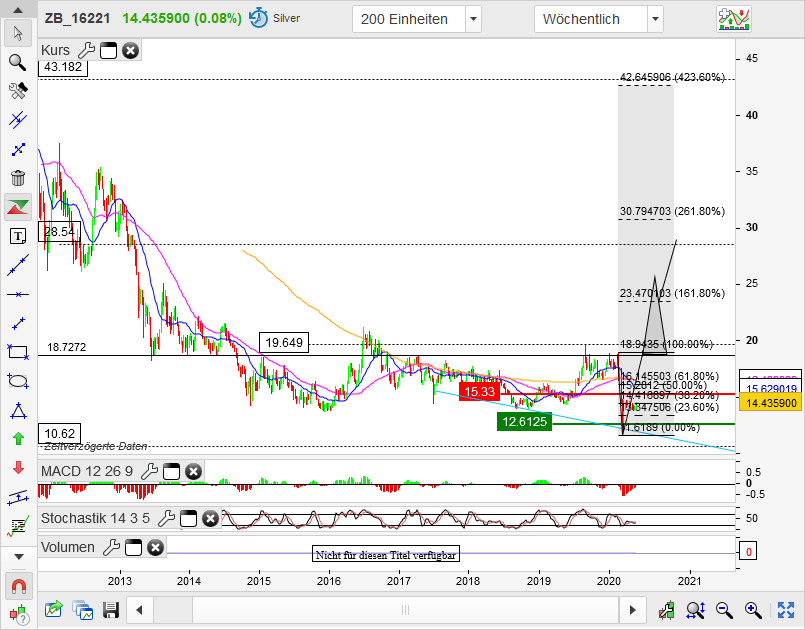
Task: Select the pointer arrow tool
Action: pos(18,33)
